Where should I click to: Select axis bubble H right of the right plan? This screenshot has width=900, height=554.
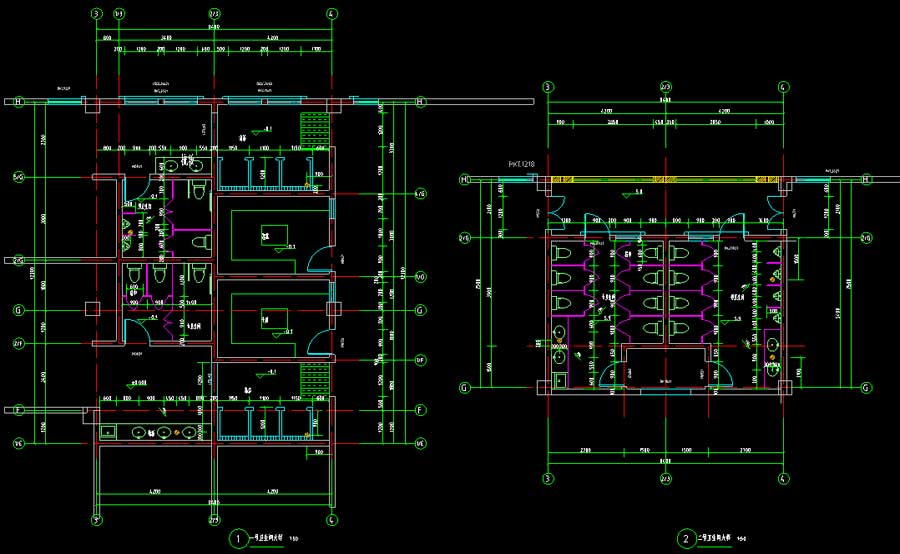(866, 180)
